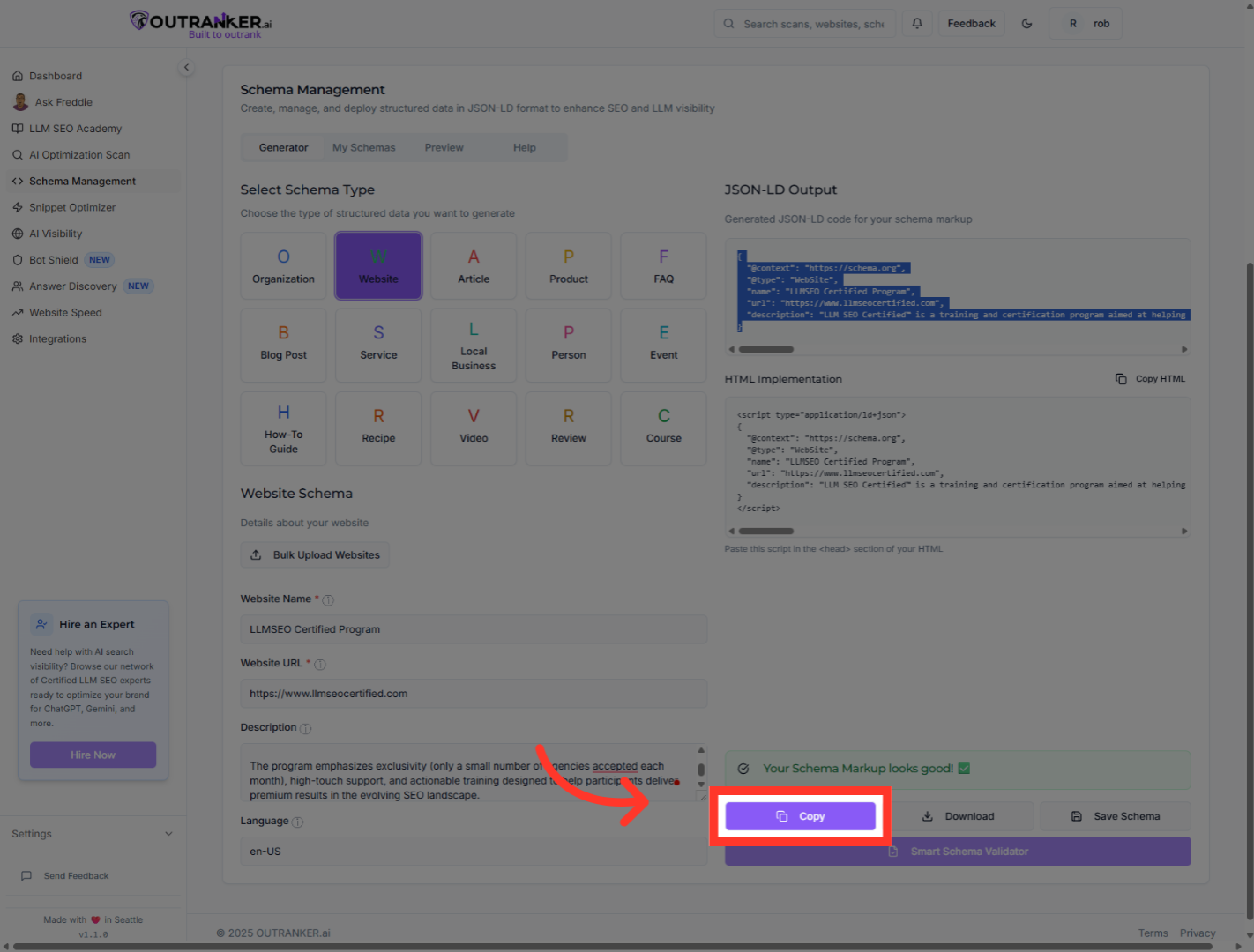This screenshot has width=1254, height=952.
Task: Choose the FAQ schema type
Action: point(663,266)
